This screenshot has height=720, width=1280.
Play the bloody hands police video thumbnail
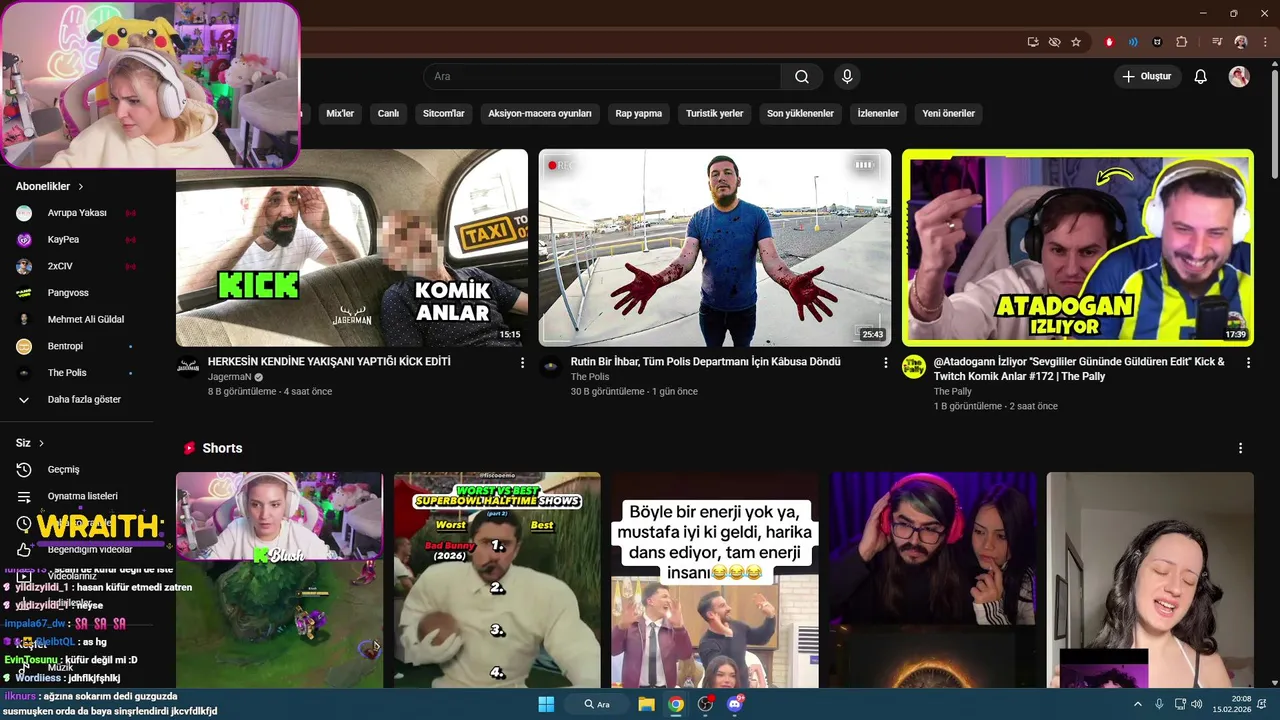[715, 248]
